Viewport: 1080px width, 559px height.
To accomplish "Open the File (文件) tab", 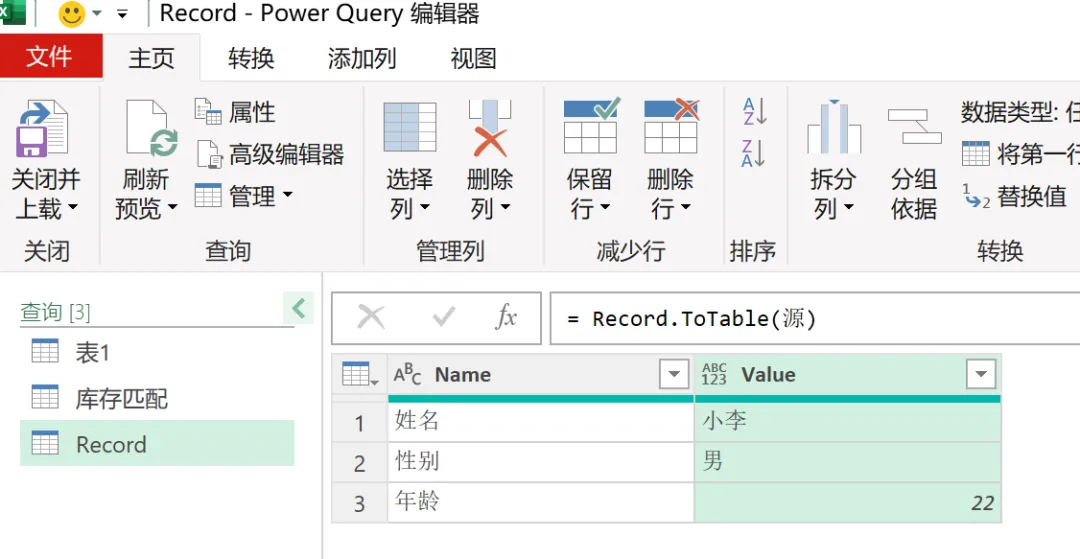I will tap(50, 56).
